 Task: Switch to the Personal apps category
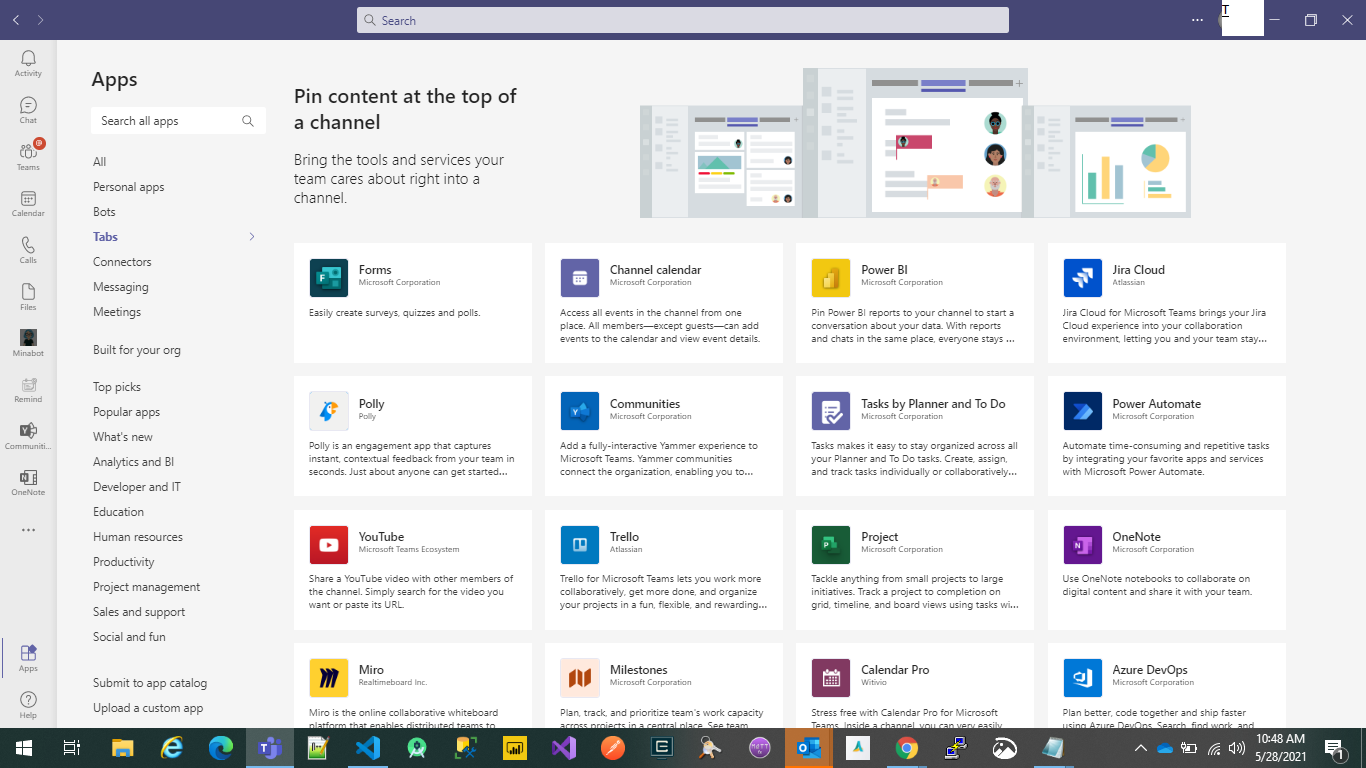pos(128,186)
